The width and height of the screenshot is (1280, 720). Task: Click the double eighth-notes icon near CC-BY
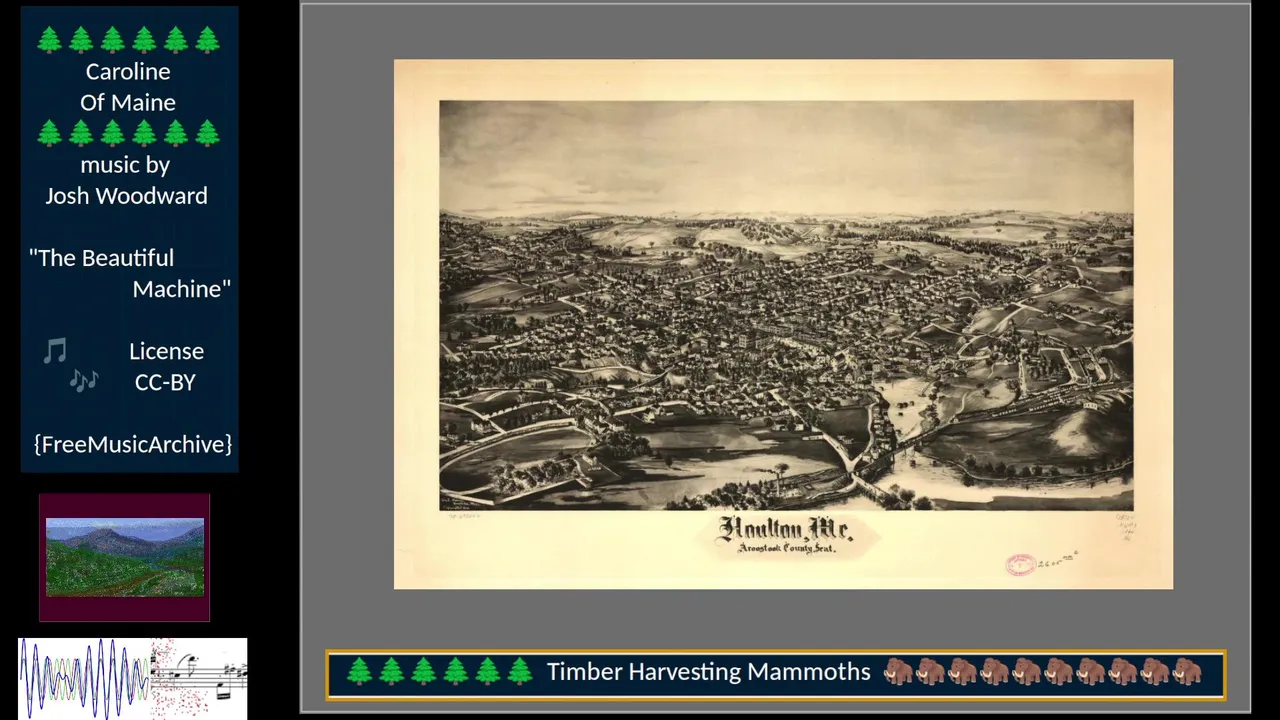(x=84, y=381)
